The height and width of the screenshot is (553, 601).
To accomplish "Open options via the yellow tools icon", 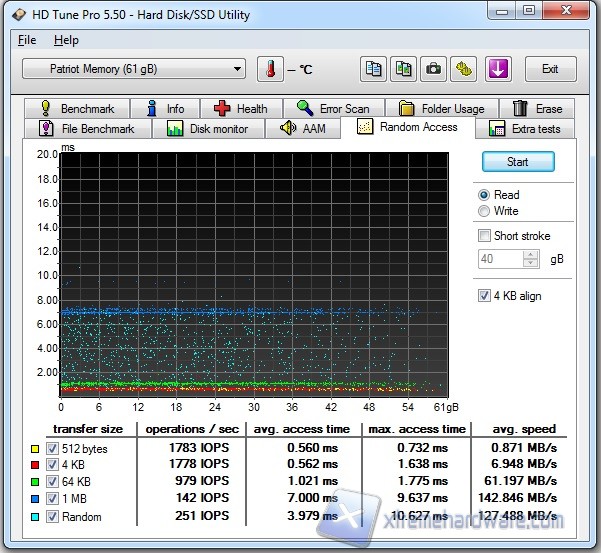I will 464,69.
